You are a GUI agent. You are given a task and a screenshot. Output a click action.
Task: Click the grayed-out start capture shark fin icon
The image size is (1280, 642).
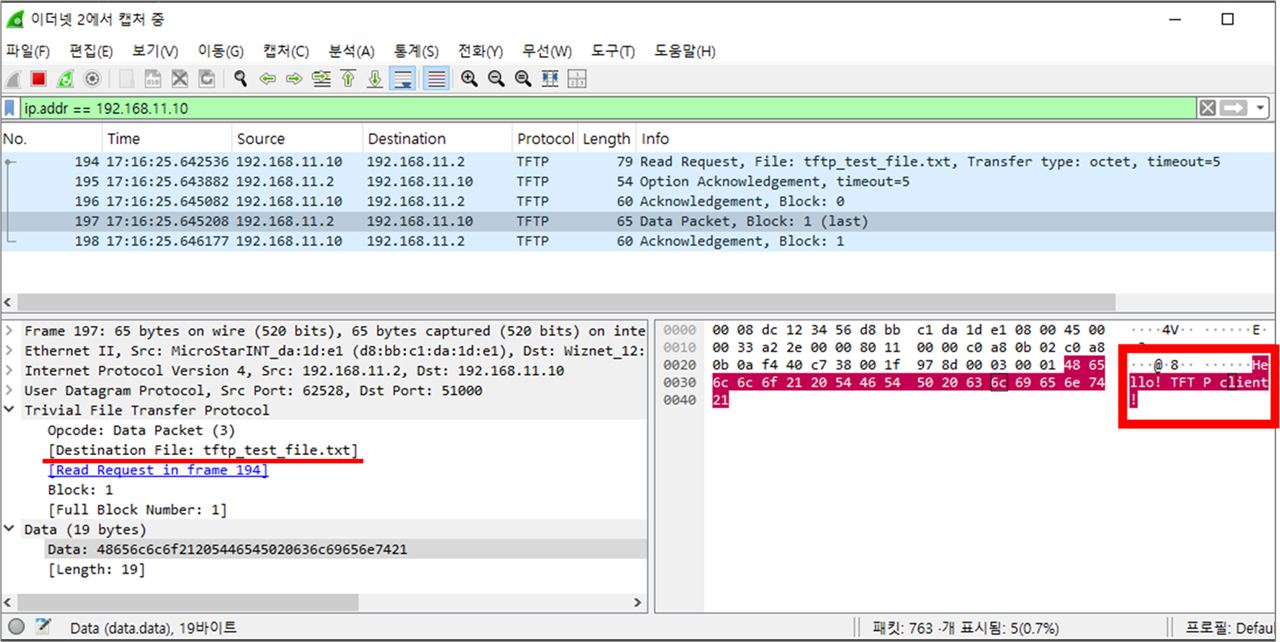pyautogui.click(x=13, y=79)
